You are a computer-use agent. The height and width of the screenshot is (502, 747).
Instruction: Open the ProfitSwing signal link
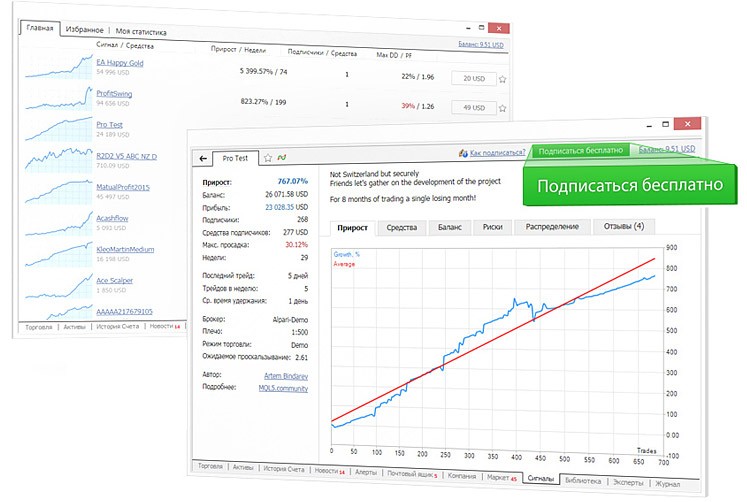pos(114,93)
